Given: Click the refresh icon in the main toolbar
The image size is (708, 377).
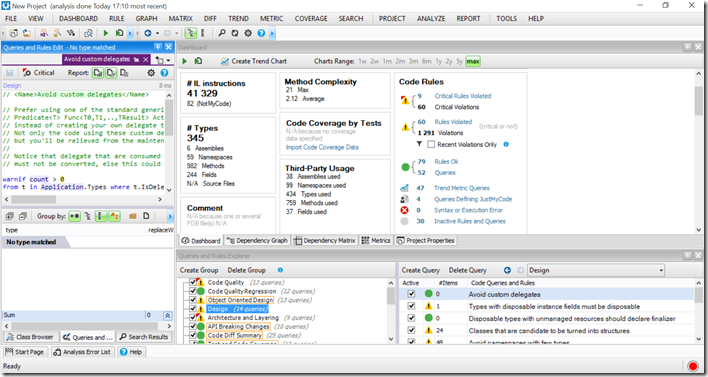Looking at the screenshot, I should click(x=235, y=33).
